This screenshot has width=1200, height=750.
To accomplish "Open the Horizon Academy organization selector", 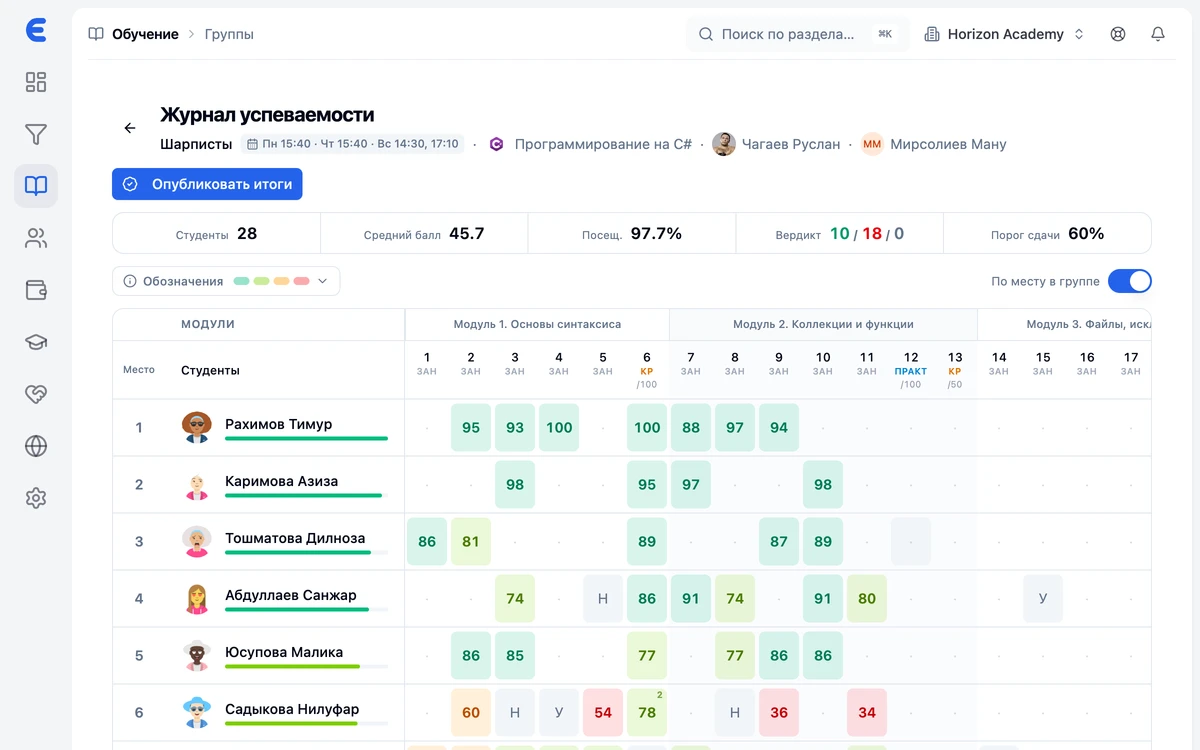I will [1005, 34].
